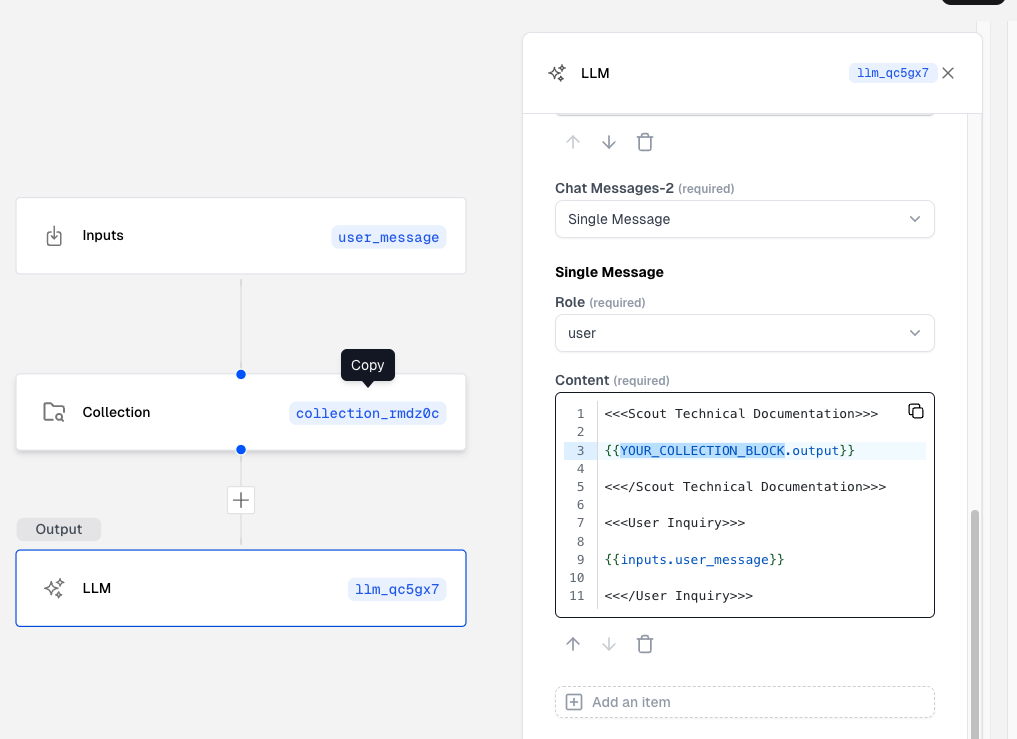Move item down using arrow above Chat Messages-2
Image resolution: width=1017 pixels, height=739 pixels.
[x=609, y=142]
